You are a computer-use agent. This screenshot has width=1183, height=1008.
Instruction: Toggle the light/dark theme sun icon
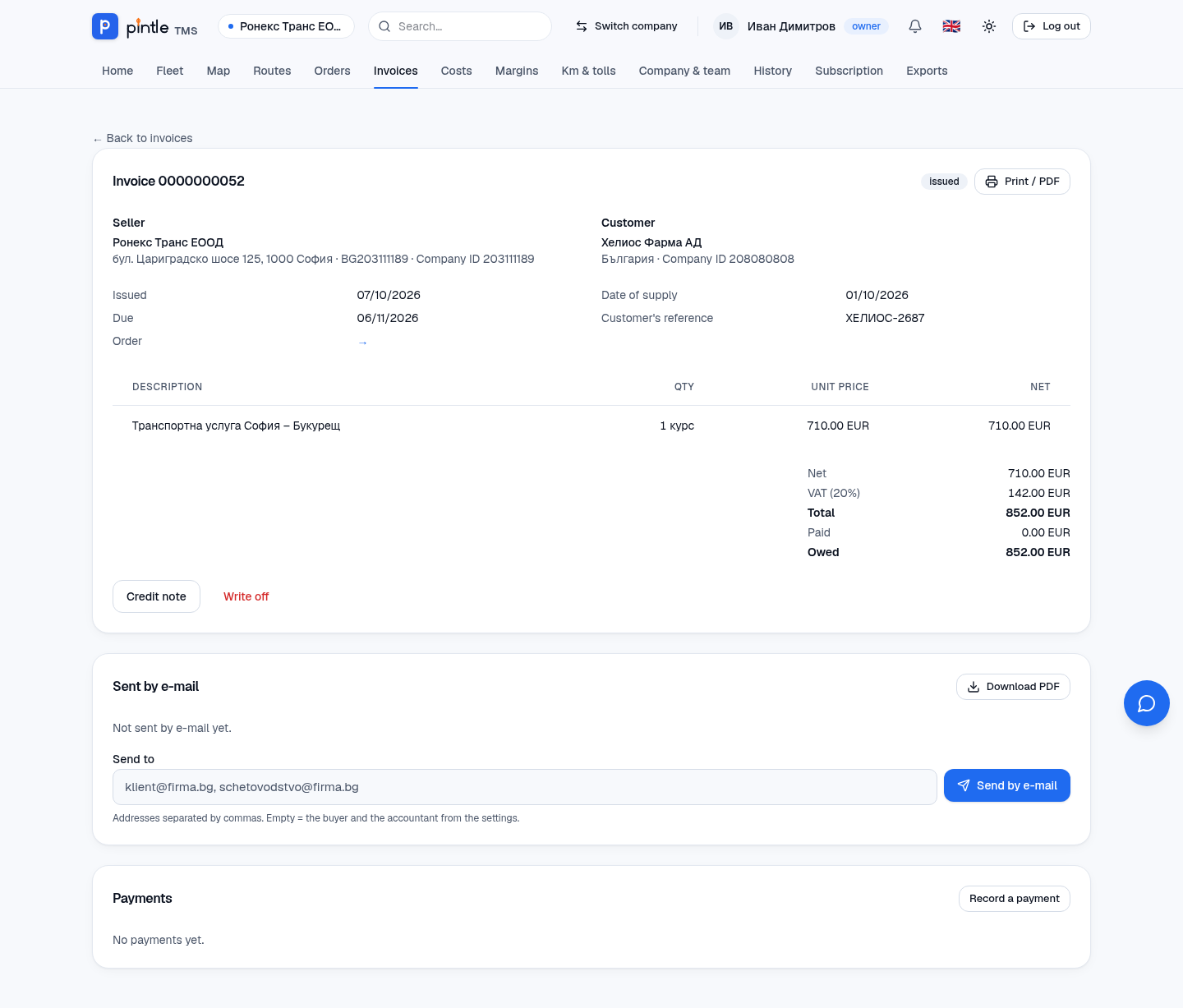(x=989, y=26)
